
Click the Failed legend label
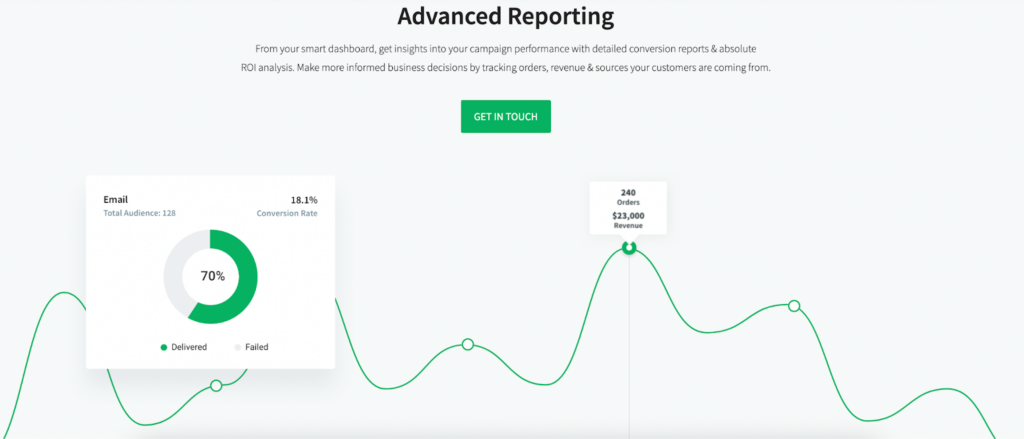coord(257,348)
